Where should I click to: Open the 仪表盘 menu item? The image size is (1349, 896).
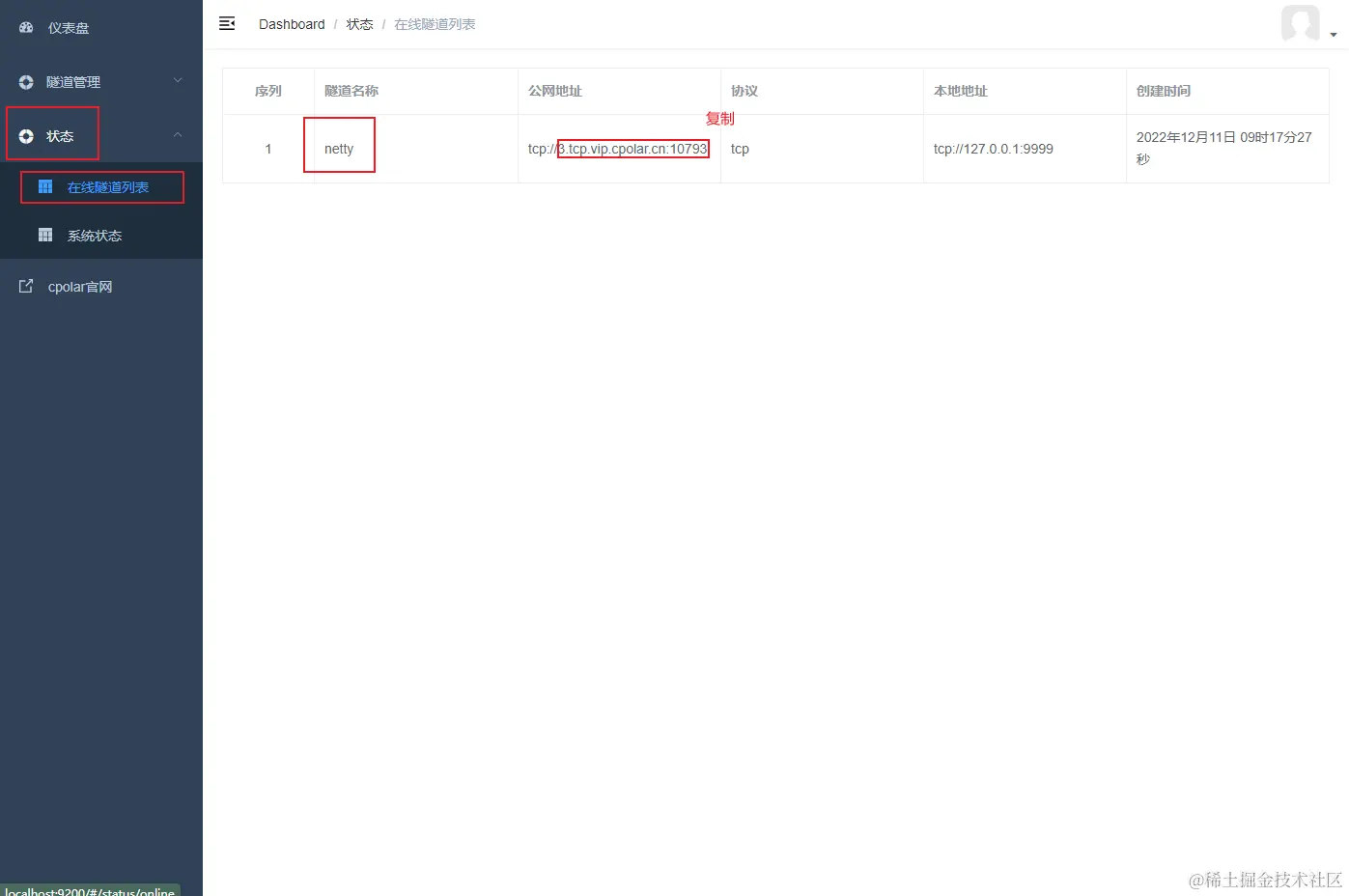[101, 28]
